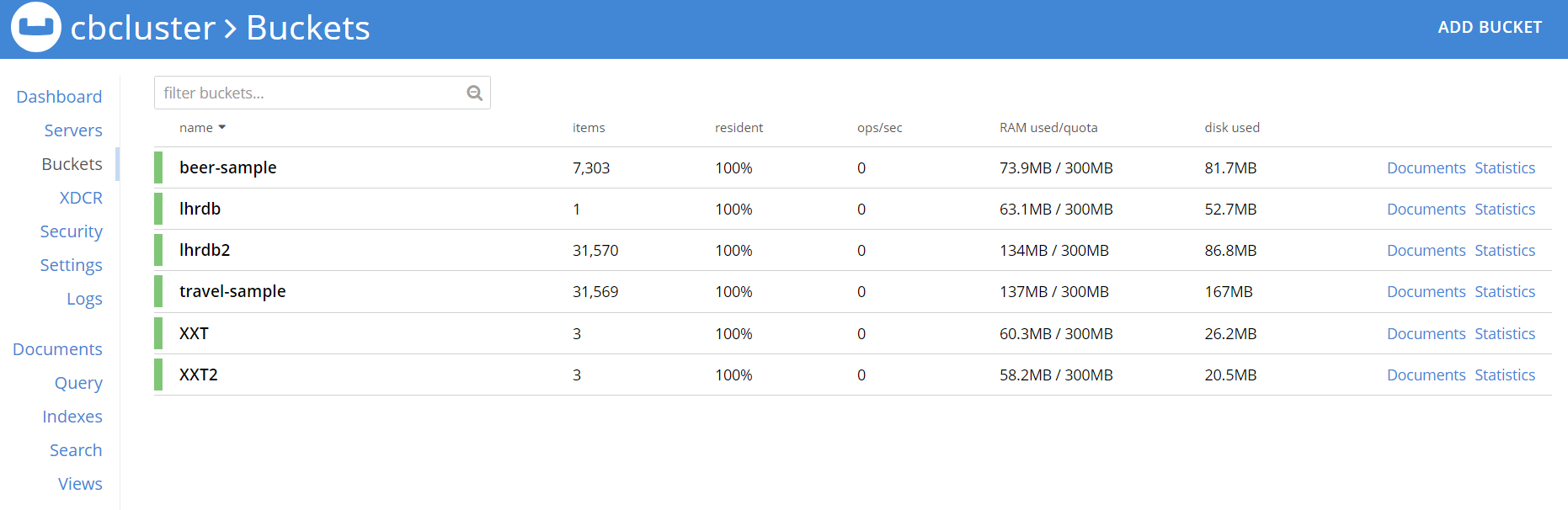Image resolution: width=1568 pixels, height=510 pixels.
Task: Click the 63.1MB / 300MB RAM value
Action: 1056,209
